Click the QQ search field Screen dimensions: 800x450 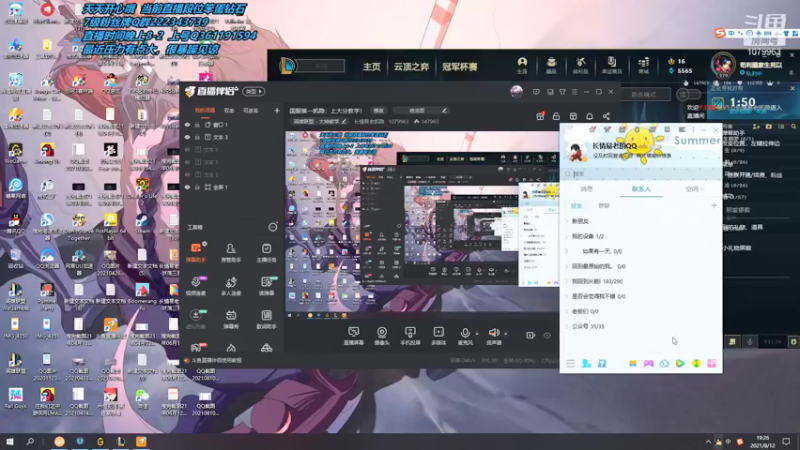coord(641,174)
